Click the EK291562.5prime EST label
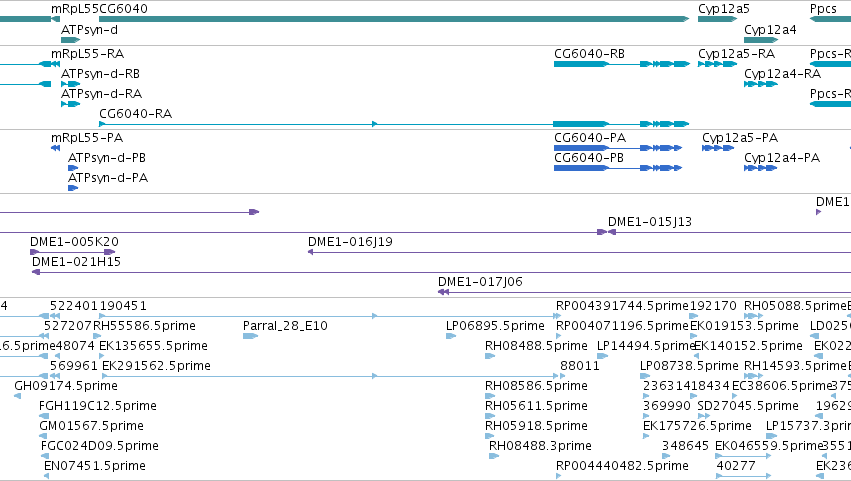This screenshot has height=481, width=851. (x=156, y=366)
